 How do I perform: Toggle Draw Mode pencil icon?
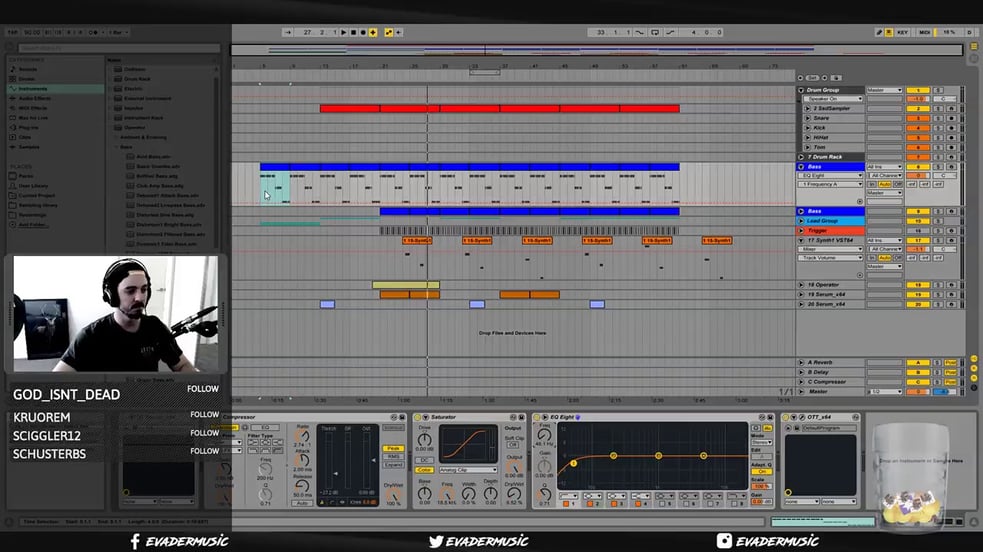[880, 32]
